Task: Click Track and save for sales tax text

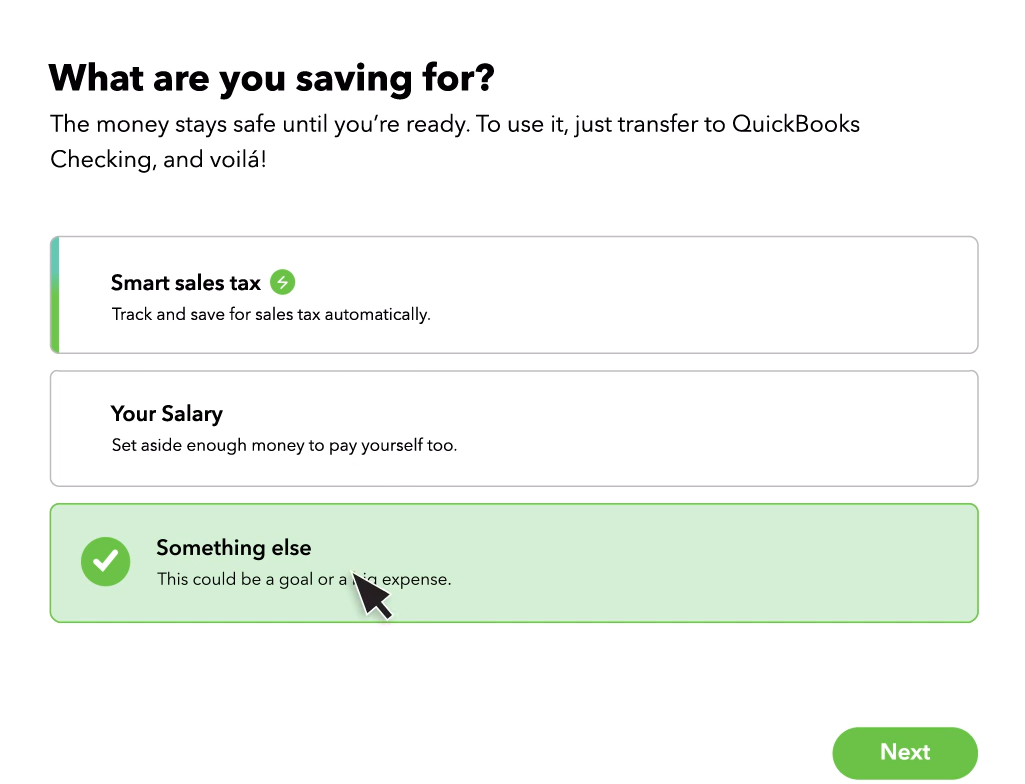Action: click(x=270, y=314)
